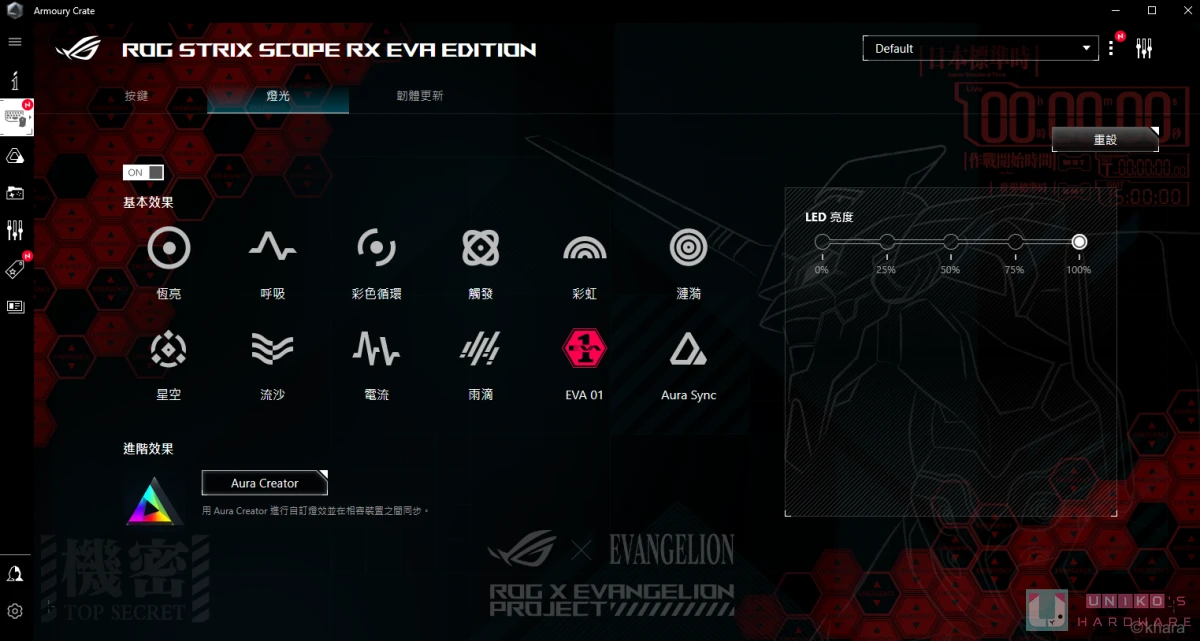Launch Aura Creator with its button
Screen dimensions: 1200x641
265,483
